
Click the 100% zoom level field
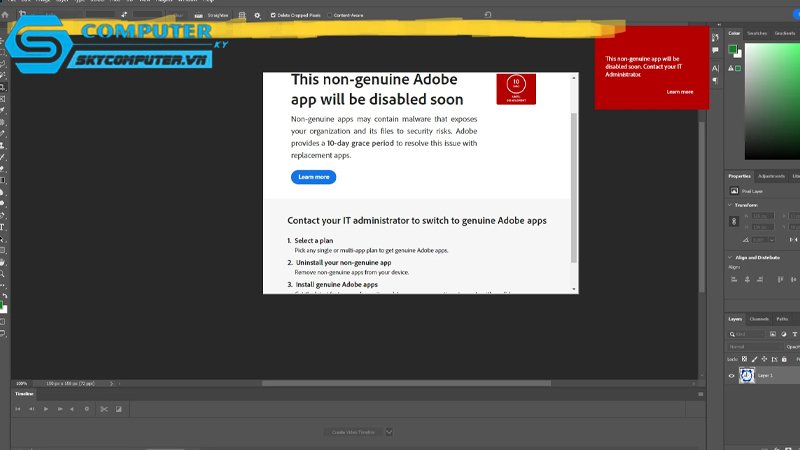(x=21, y=383)
